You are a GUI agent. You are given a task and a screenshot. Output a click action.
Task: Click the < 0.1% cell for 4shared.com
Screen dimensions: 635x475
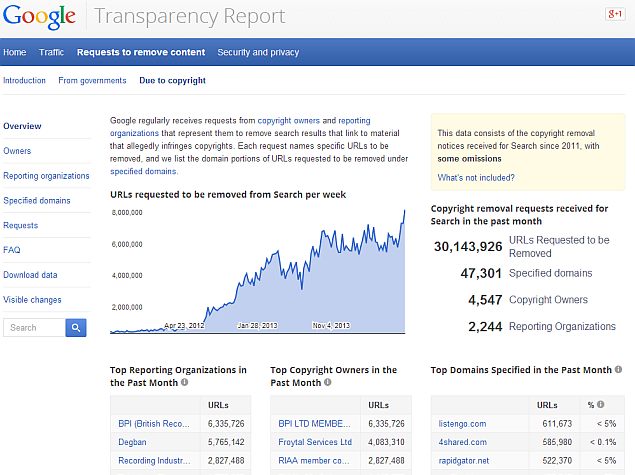coord(603,442)
